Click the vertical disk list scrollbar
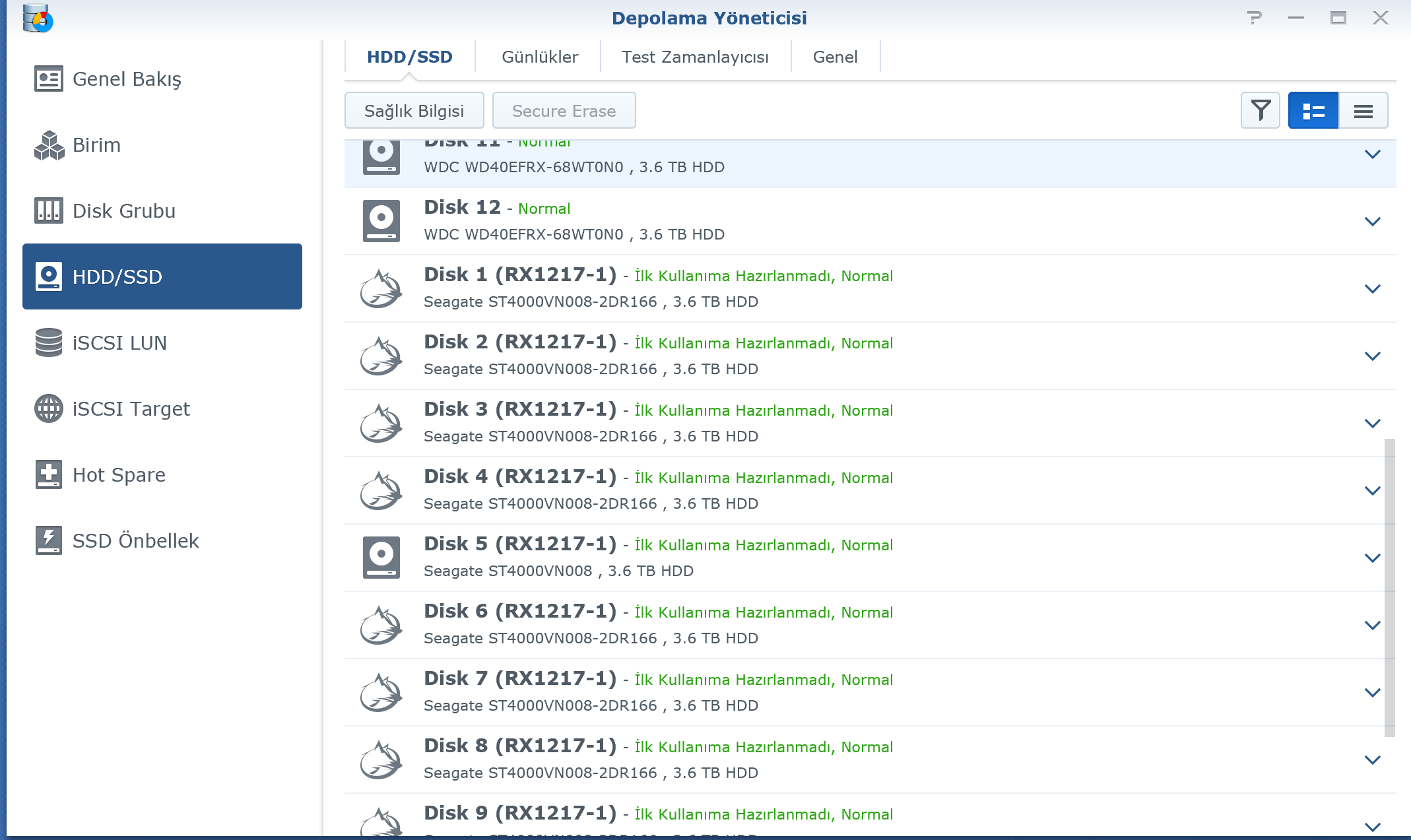Viewport: 1411px width, 840px height. [1389, 587]
